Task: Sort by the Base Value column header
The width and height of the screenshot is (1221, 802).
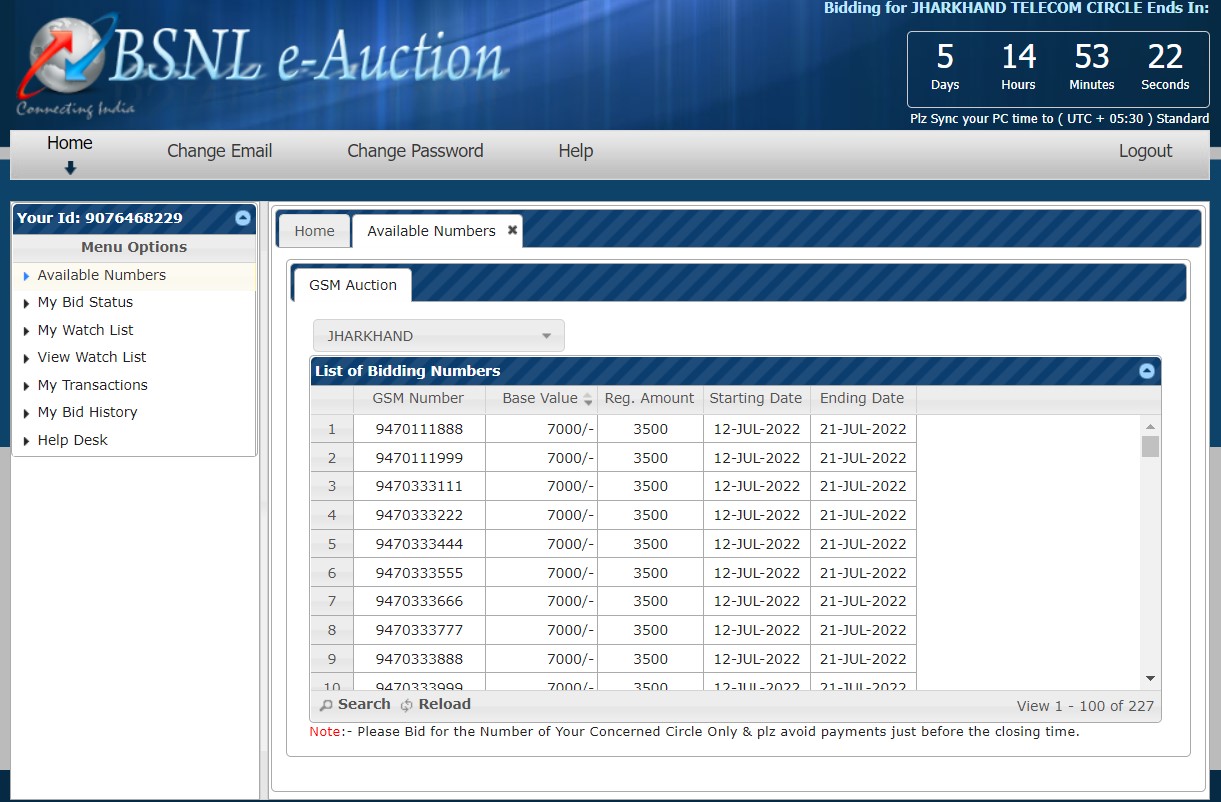Action: pos(541,399)
